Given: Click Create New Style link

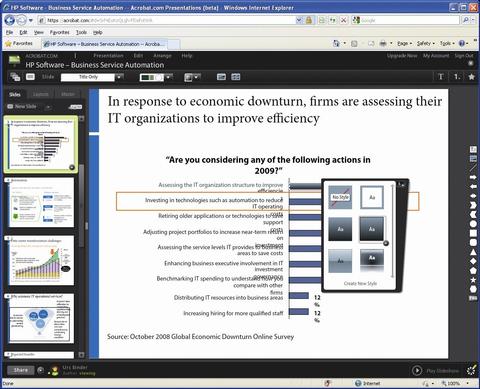Looking at the screenshot, I should pos(360,284).
